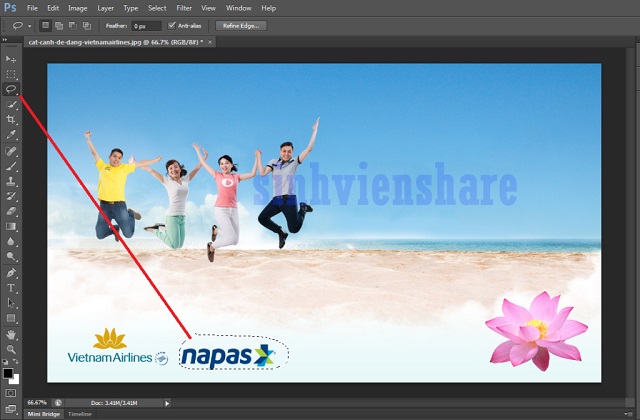Click the Feather value input field
Viewport: 640px width, 420px height.
(146, 26)
